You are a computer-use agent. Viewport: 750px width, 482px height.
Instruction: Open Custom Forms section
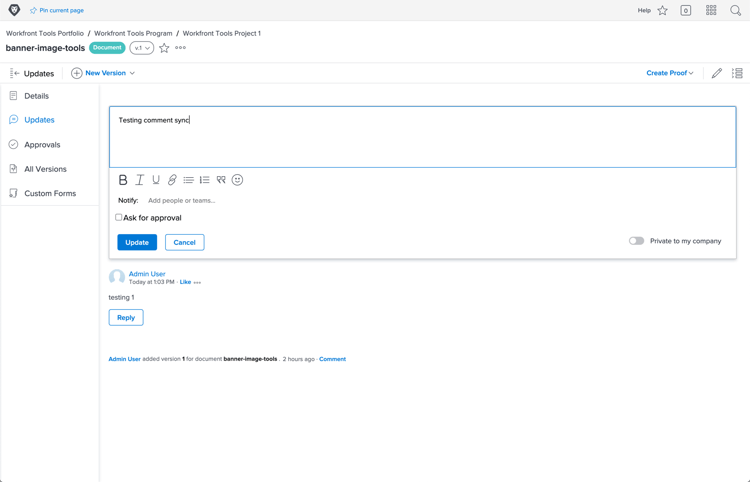(x=50, y=193)
